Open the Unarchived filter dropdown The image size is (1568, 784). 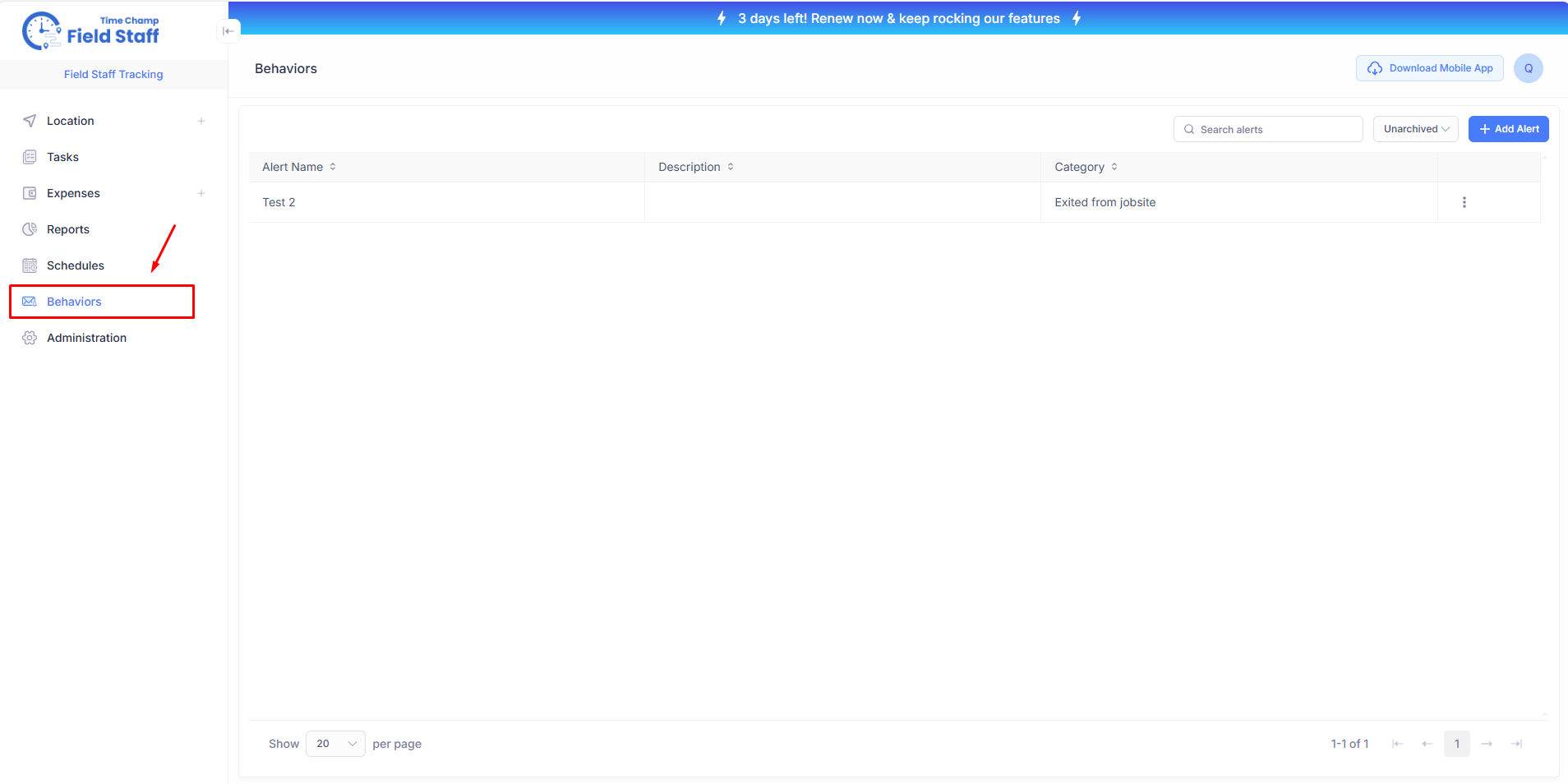1416,129
